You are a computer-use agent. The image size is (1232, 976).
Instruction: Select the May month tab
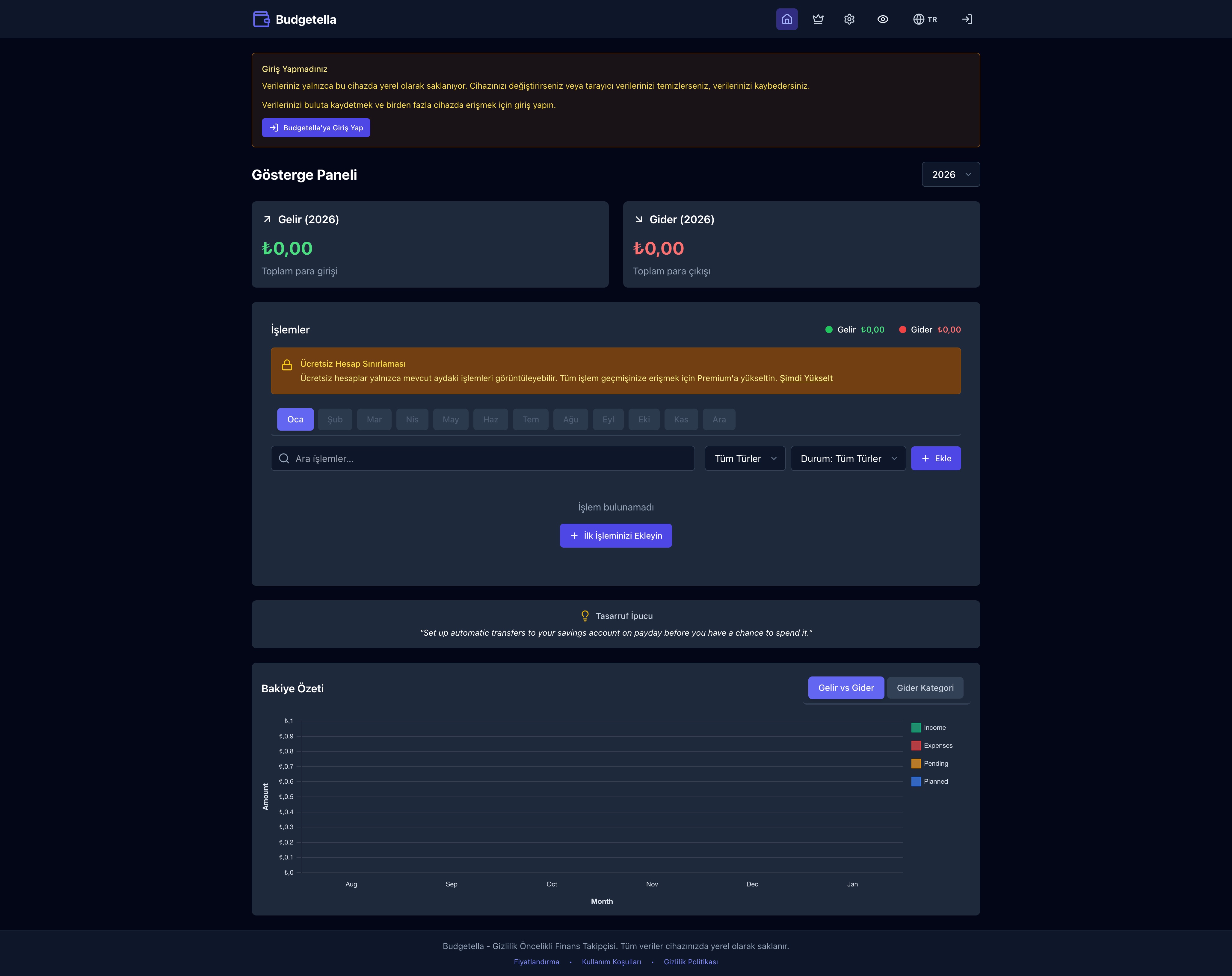pyautogui.click(x=451, y=419)
